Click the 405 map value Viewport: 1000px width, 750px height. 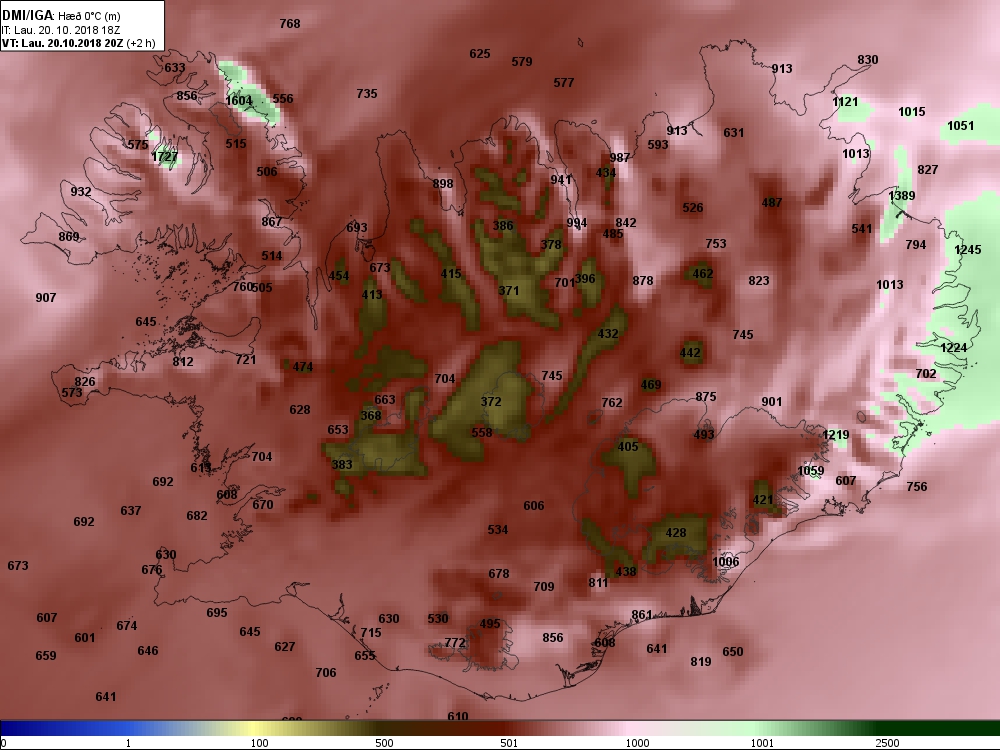[x=628, y=446]
